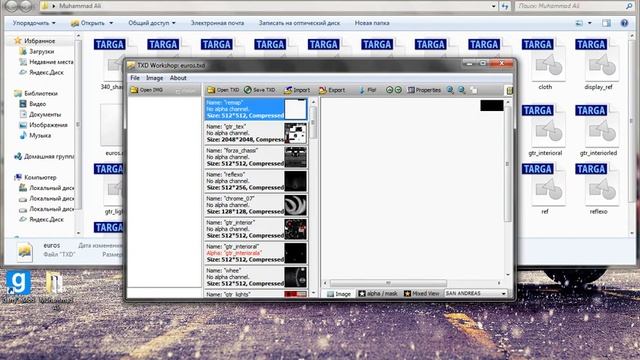The height and width of the screenshot is (360, 640).
Task: Click first magnifier zoom icon
Action: tap(450, 90)
